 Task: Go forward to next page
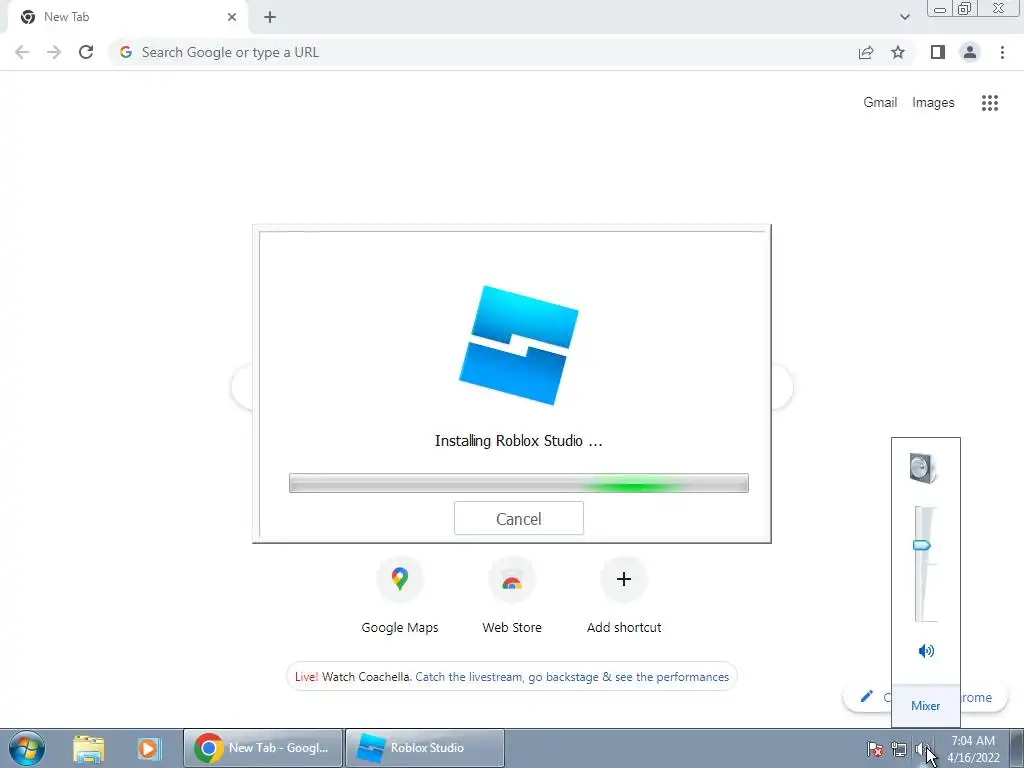tap(54, 52)
